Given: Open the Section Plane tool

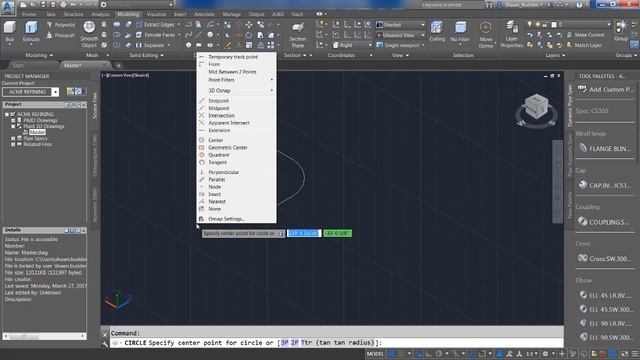Looking at the screenshot, I should [x=298, y=35].
